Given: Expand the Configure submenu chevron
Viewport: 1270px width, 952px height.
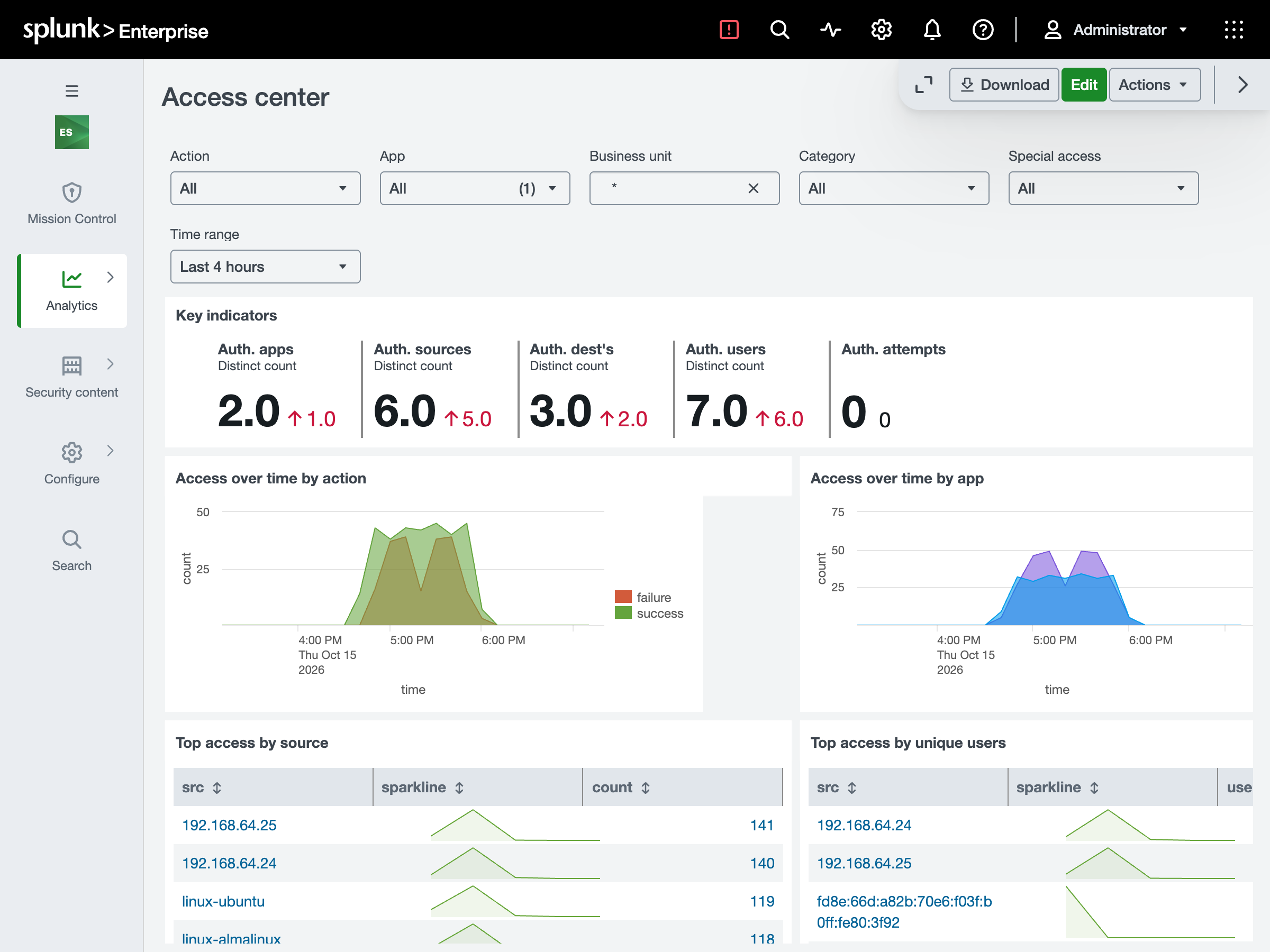Looking at the screenshot, I should (110, 451).
